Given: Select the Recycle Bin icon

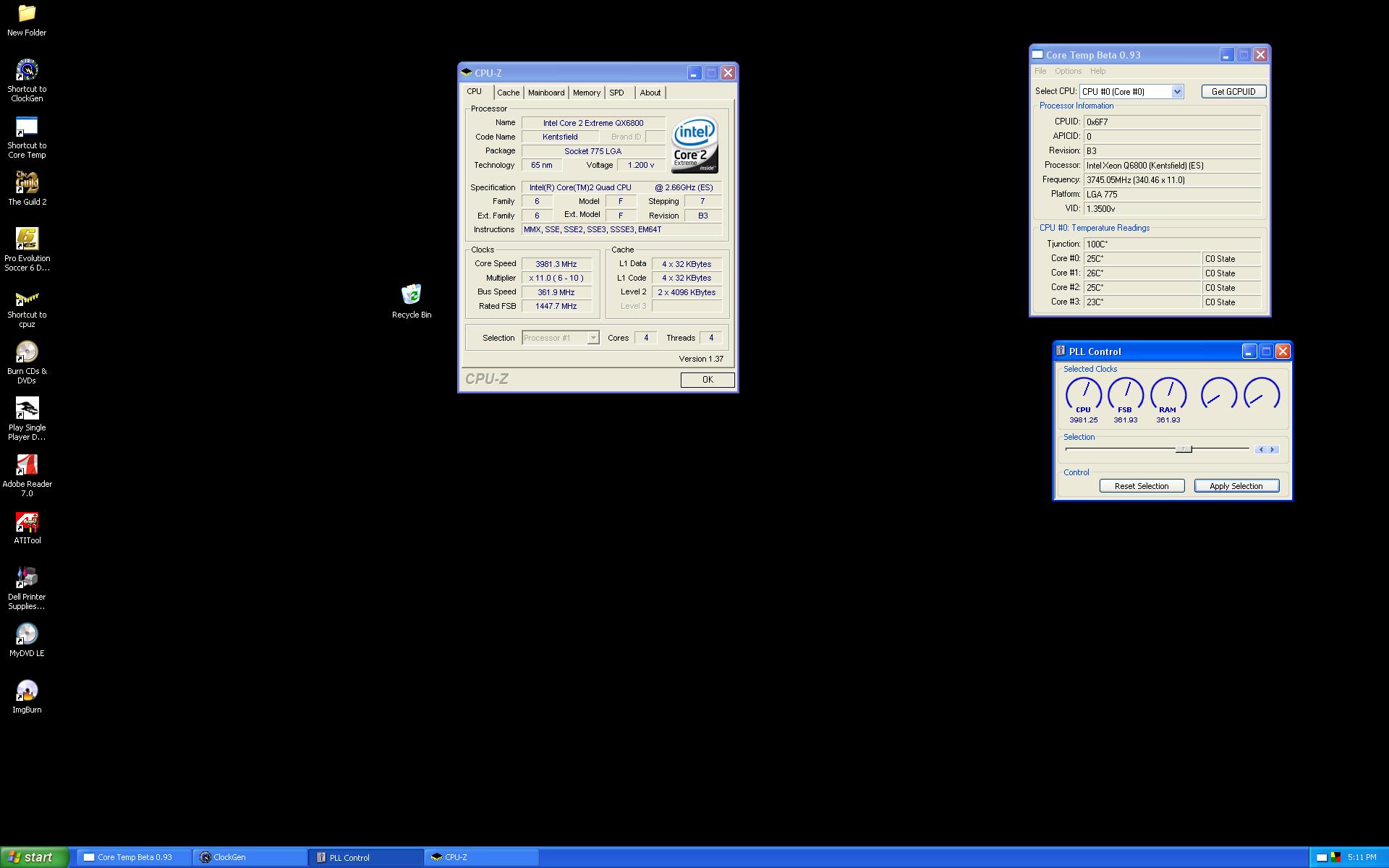Looking at the screenshot, I should [x=412, y=301].
